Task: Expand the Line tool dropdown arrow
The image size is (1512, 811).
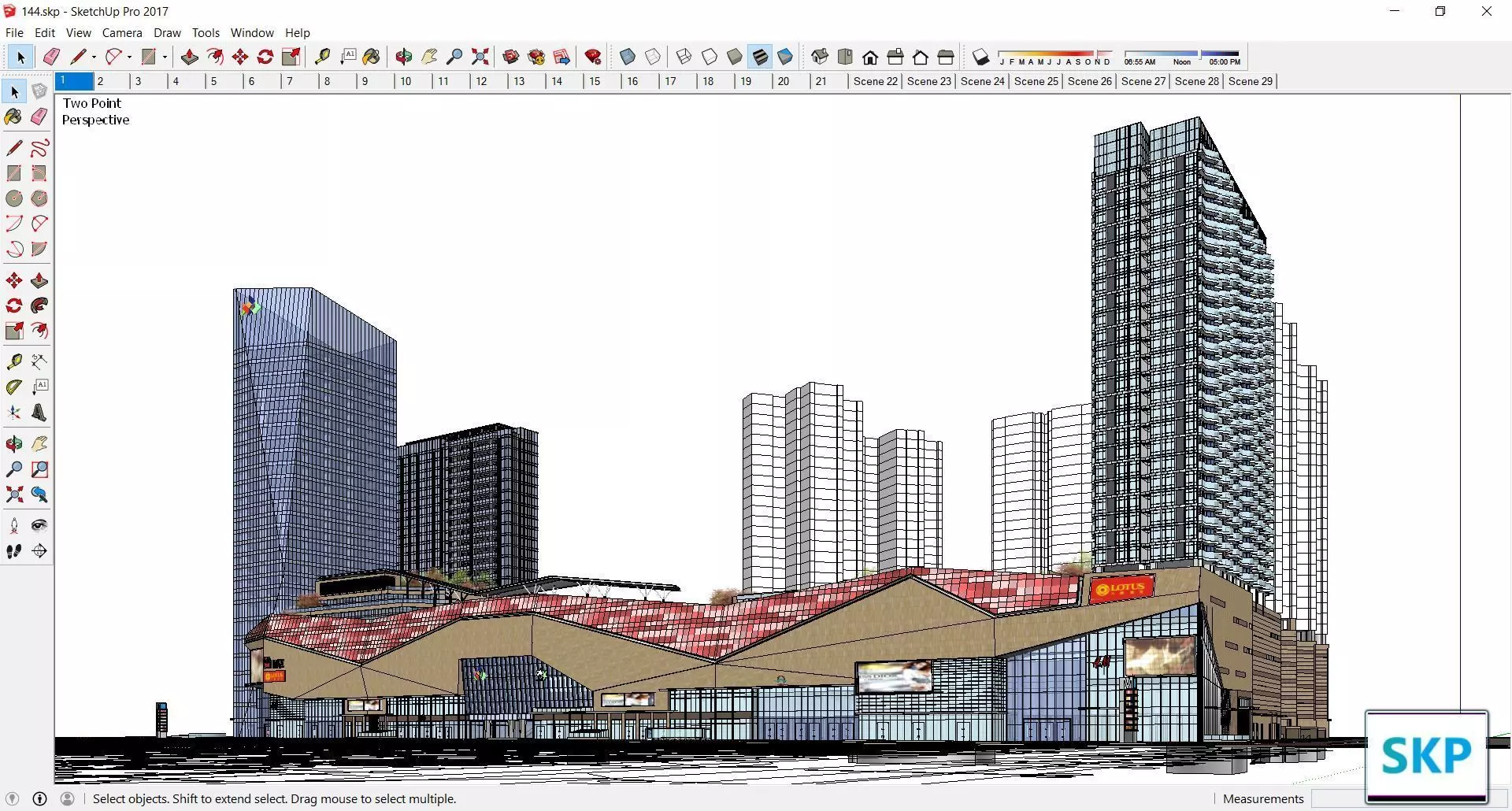Action: 94,57
